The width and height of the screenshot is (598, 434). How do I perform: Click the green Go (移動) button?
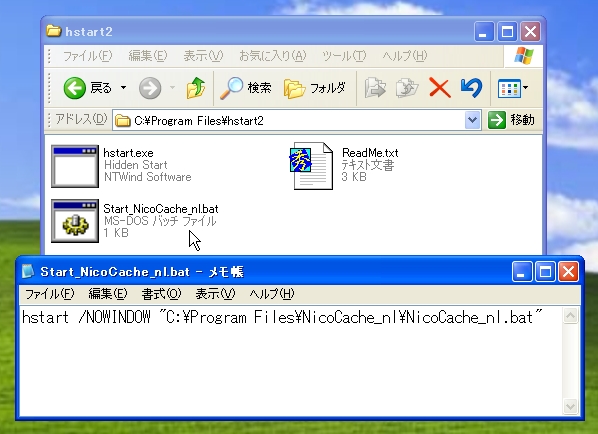click(511, 120)
